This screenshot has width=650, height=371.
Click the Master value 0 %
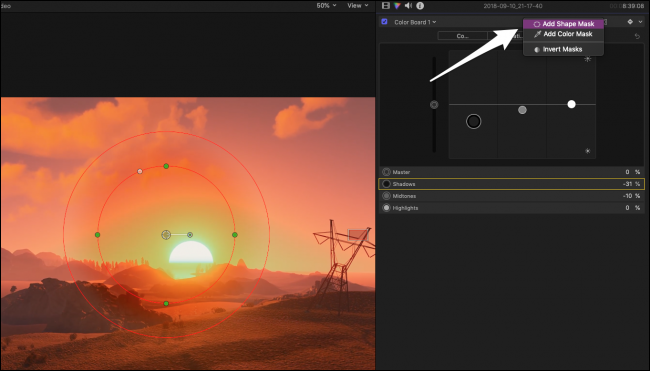[633, 172]
